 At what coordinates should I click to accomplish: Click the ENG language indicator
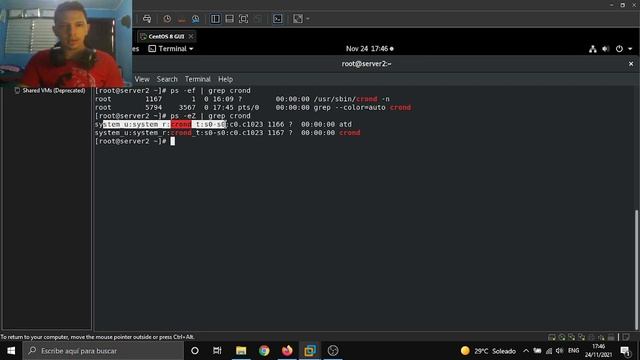573,351
